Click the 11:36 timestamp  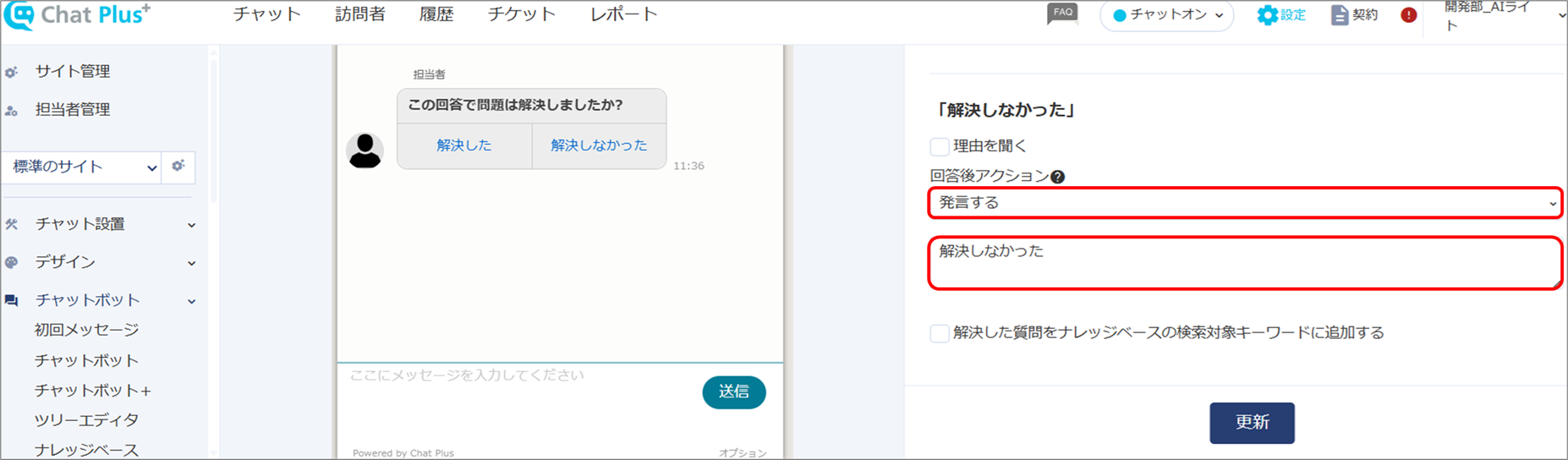pyautogui.click(x=688, y=166)
